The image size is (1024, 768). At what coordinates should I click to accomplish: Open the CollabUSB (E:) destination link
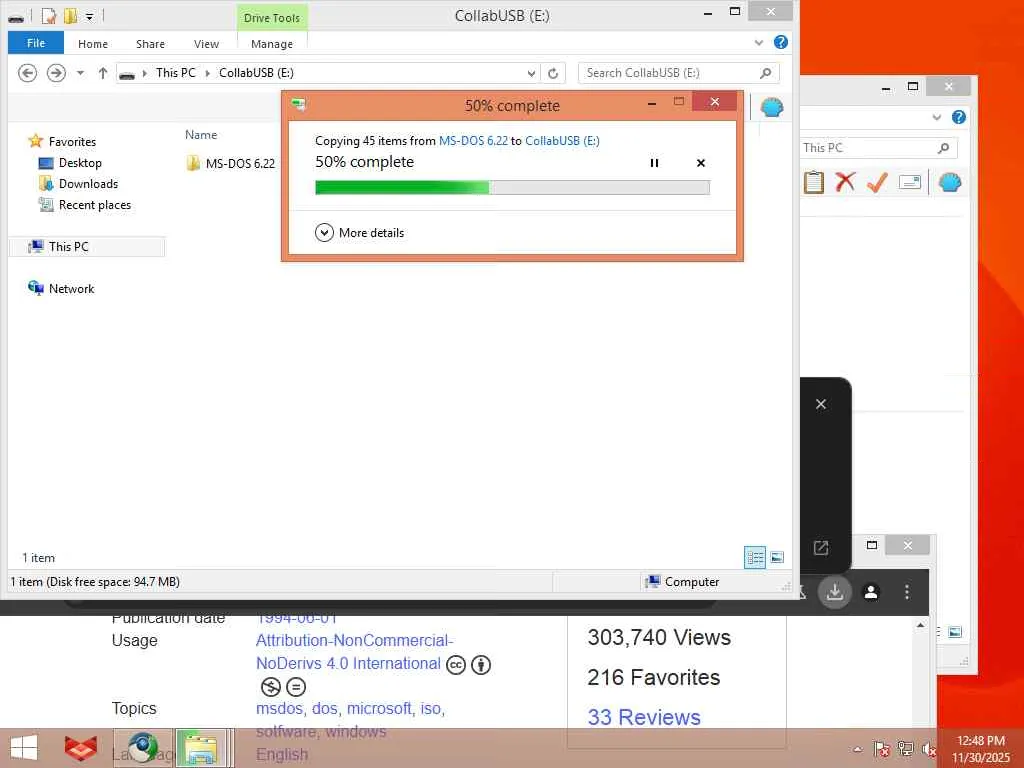coord(562,140)
